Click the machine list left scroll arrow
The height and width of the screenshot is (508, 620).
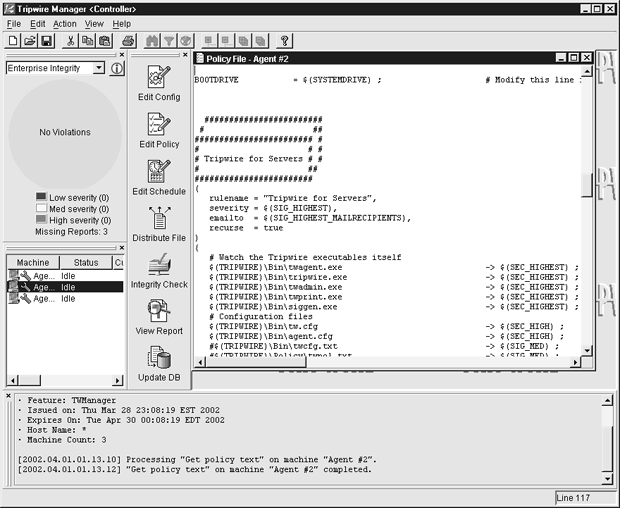coord(13,380)
